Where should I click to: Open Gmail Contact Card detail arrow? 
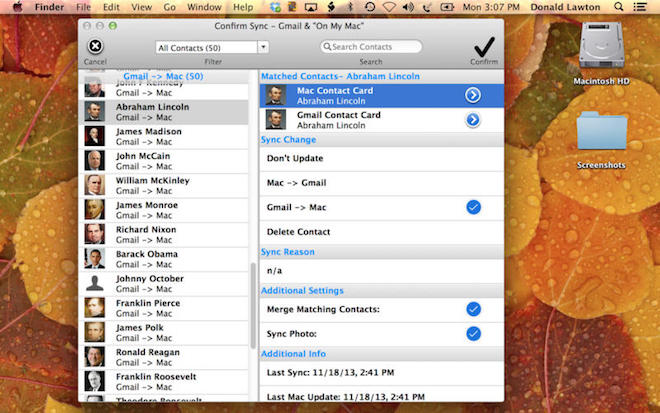(473, 120)
